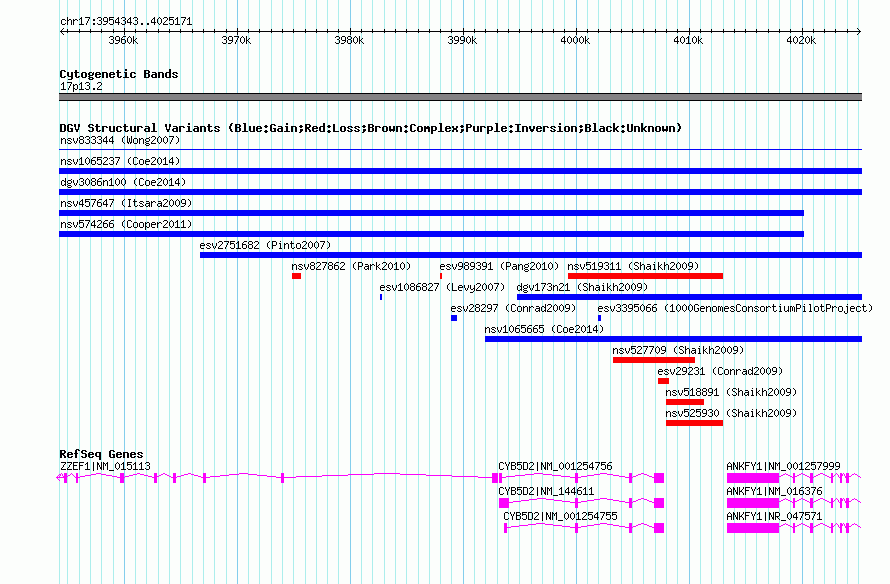Select the nsv1065237 (Coe2014) blue gain bar
This screenshot has height=584, width=890.
460,171
